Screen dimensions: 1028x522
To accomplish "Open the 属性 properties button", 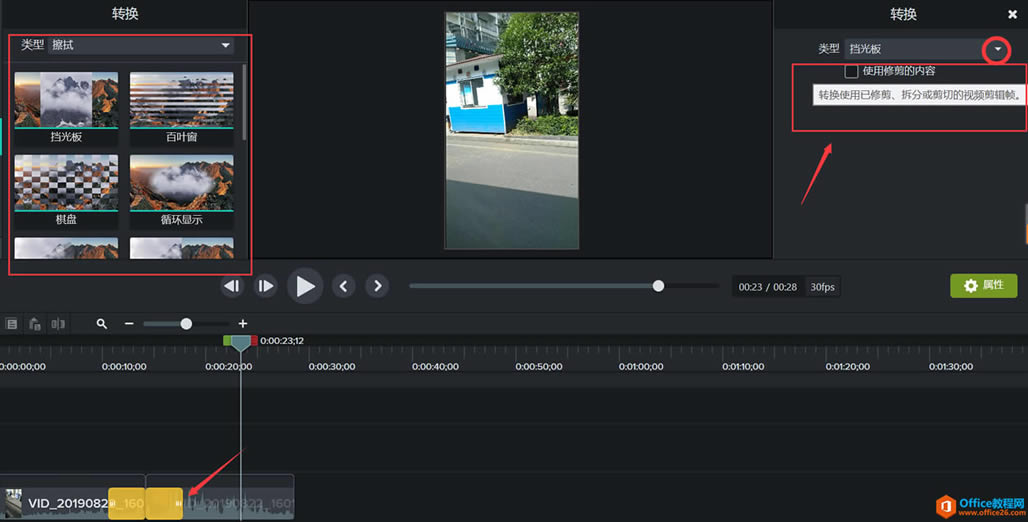I will click(x=983, y=285).
